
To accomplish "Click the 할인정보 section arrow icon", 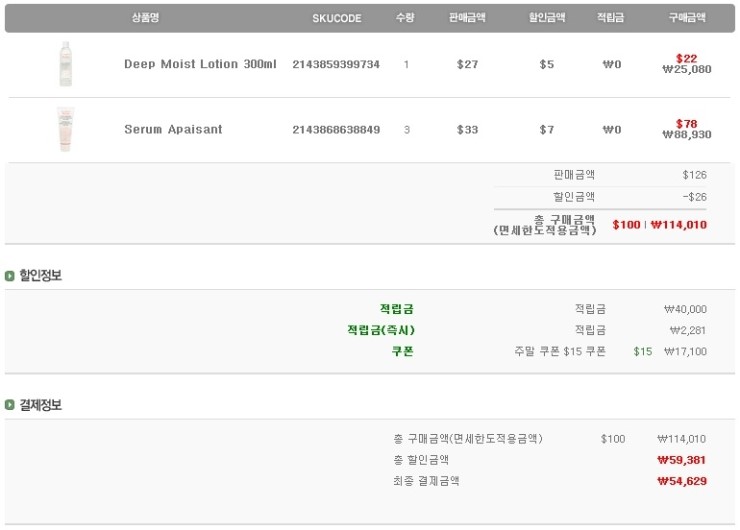I will (10, 276).
